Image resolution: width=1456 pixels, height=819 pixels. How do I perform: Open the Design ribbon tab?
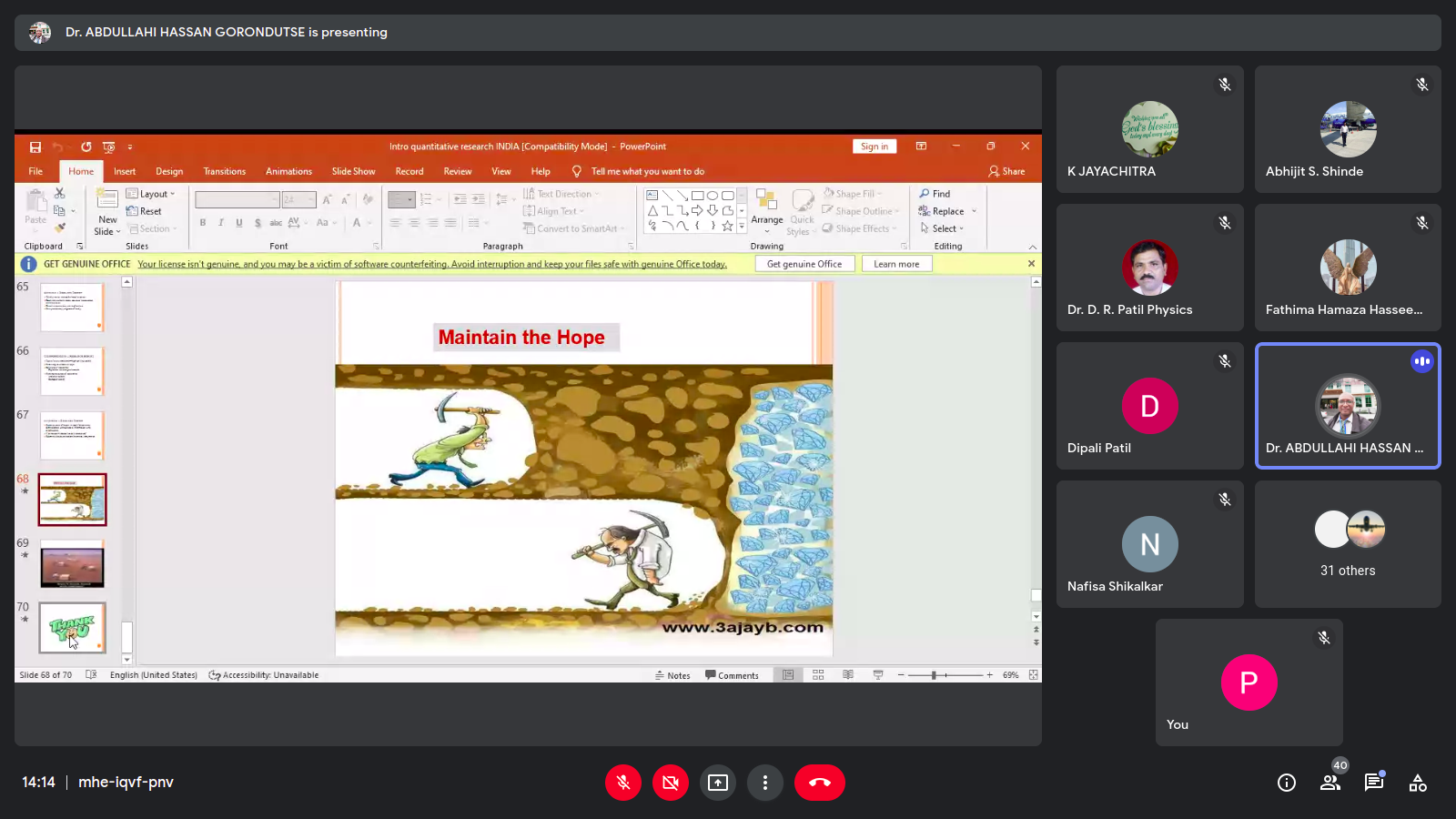(x=169, y=171)
